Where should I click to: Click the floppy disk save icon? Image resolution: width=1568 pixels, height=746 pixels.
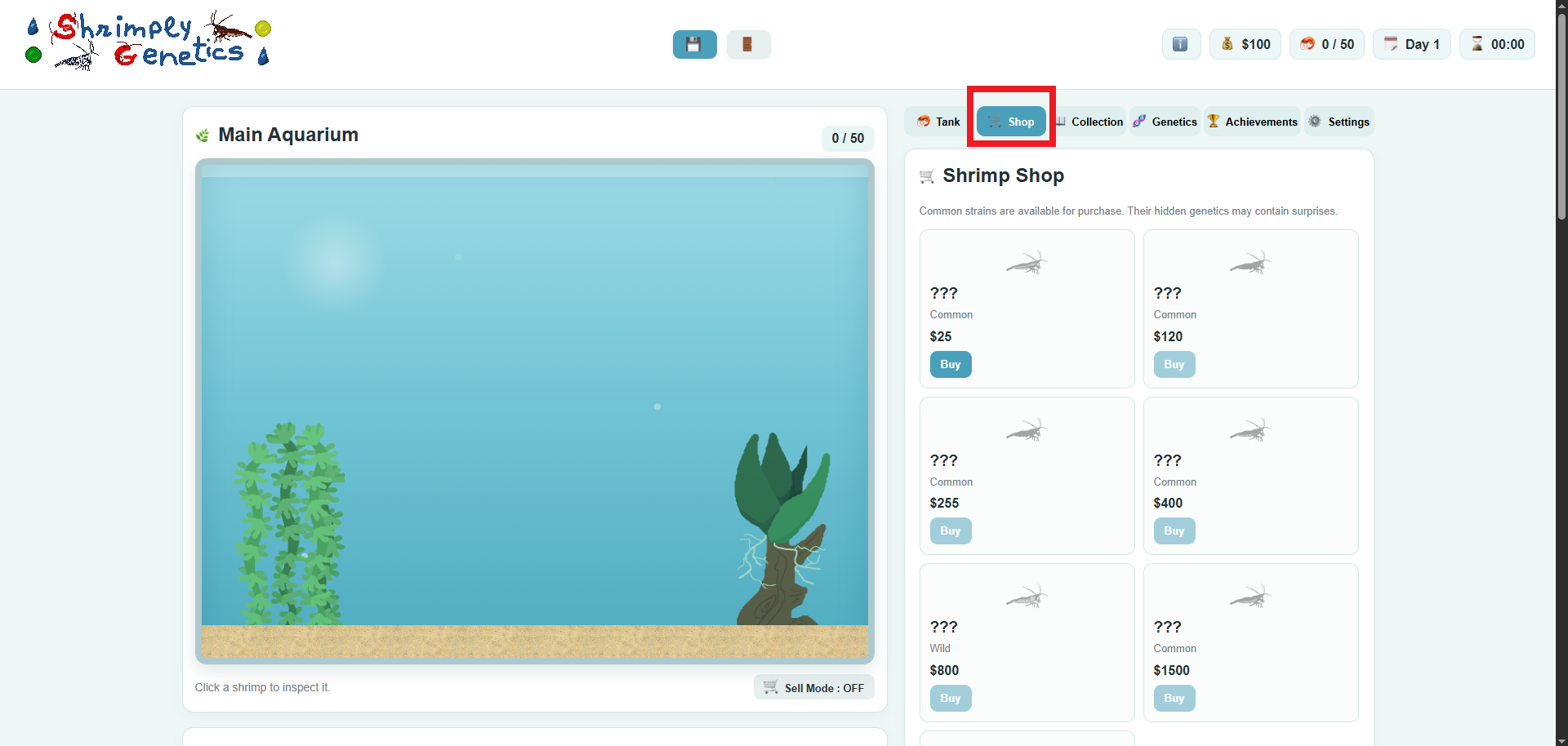[x=694, y=44]
